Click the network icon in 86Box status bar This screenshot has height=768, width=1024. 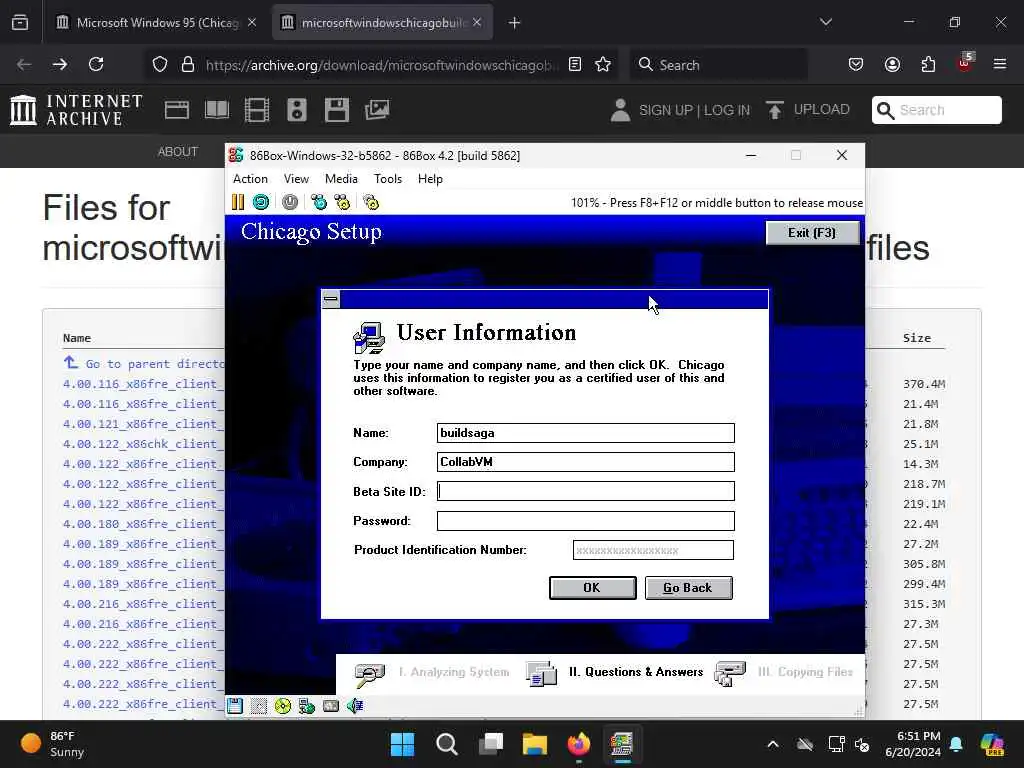click(306, 705)
